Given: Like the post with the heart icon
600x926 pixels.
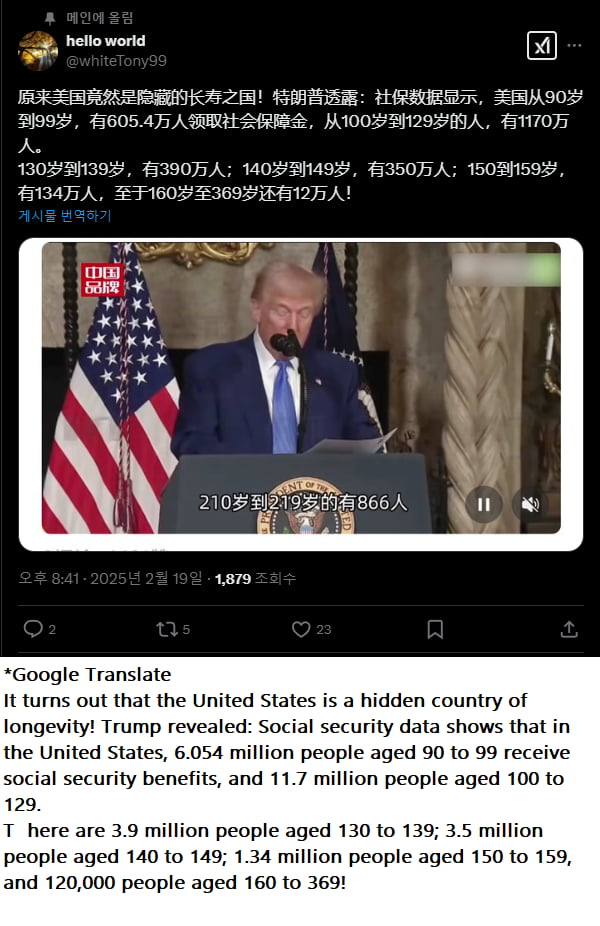Looking at the screenshot, I should tap(301, 629).
